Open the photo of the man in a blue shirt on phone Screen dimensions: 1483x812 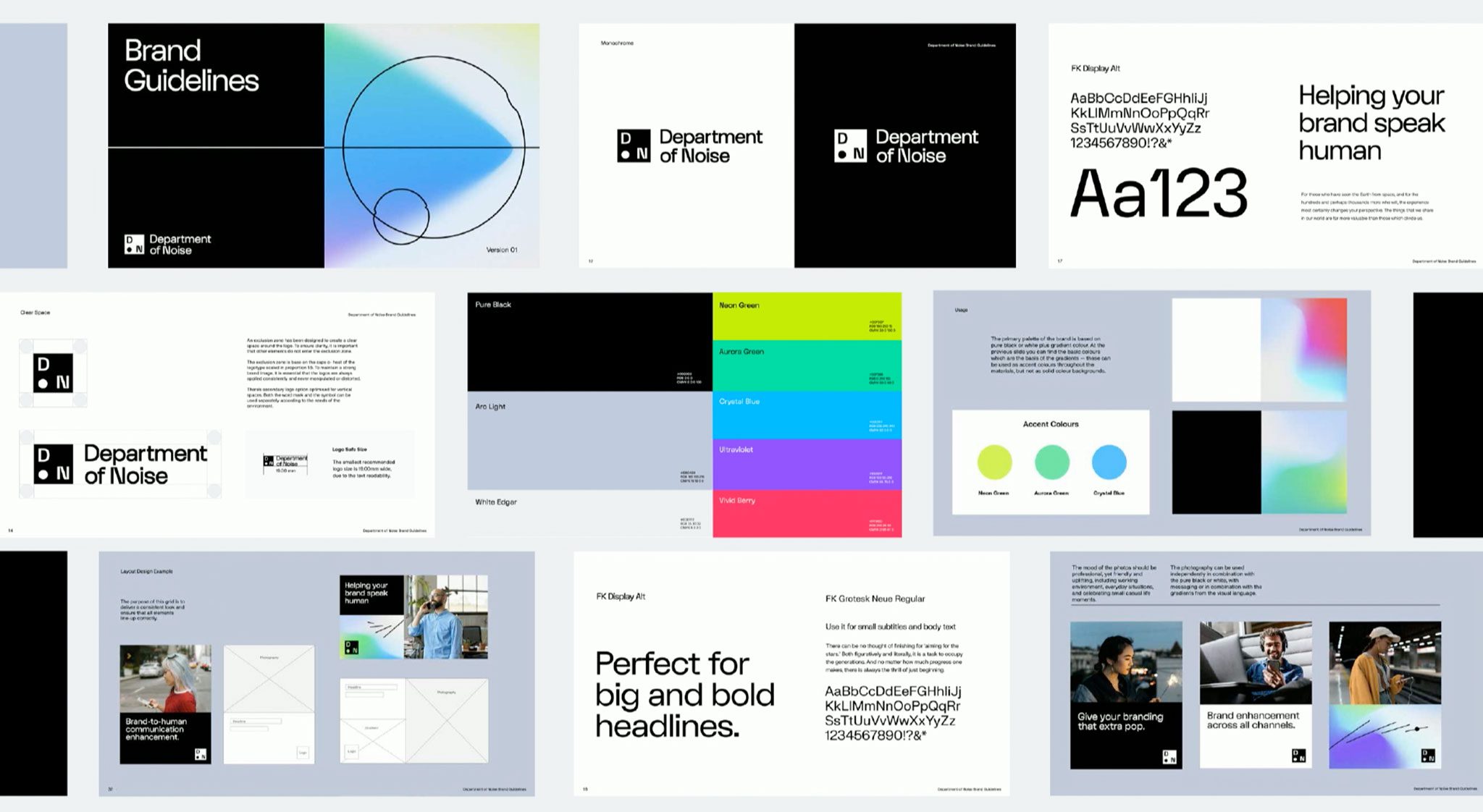(445, 617)
